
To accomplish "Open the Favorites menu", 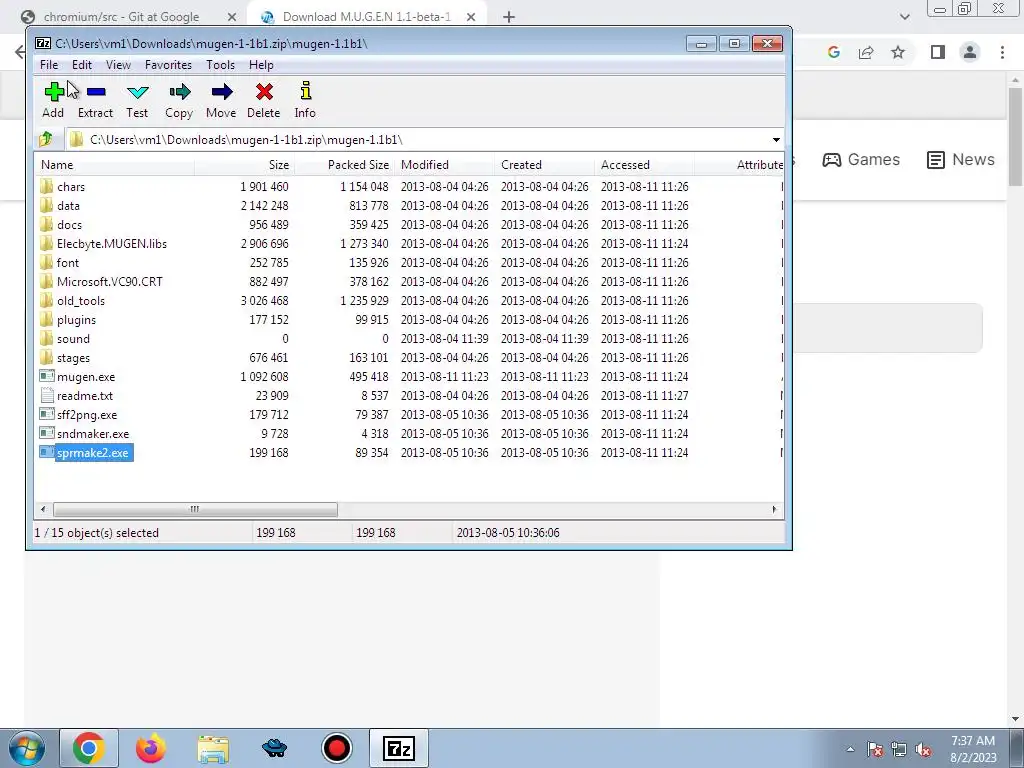I will [x=168, y=65].
